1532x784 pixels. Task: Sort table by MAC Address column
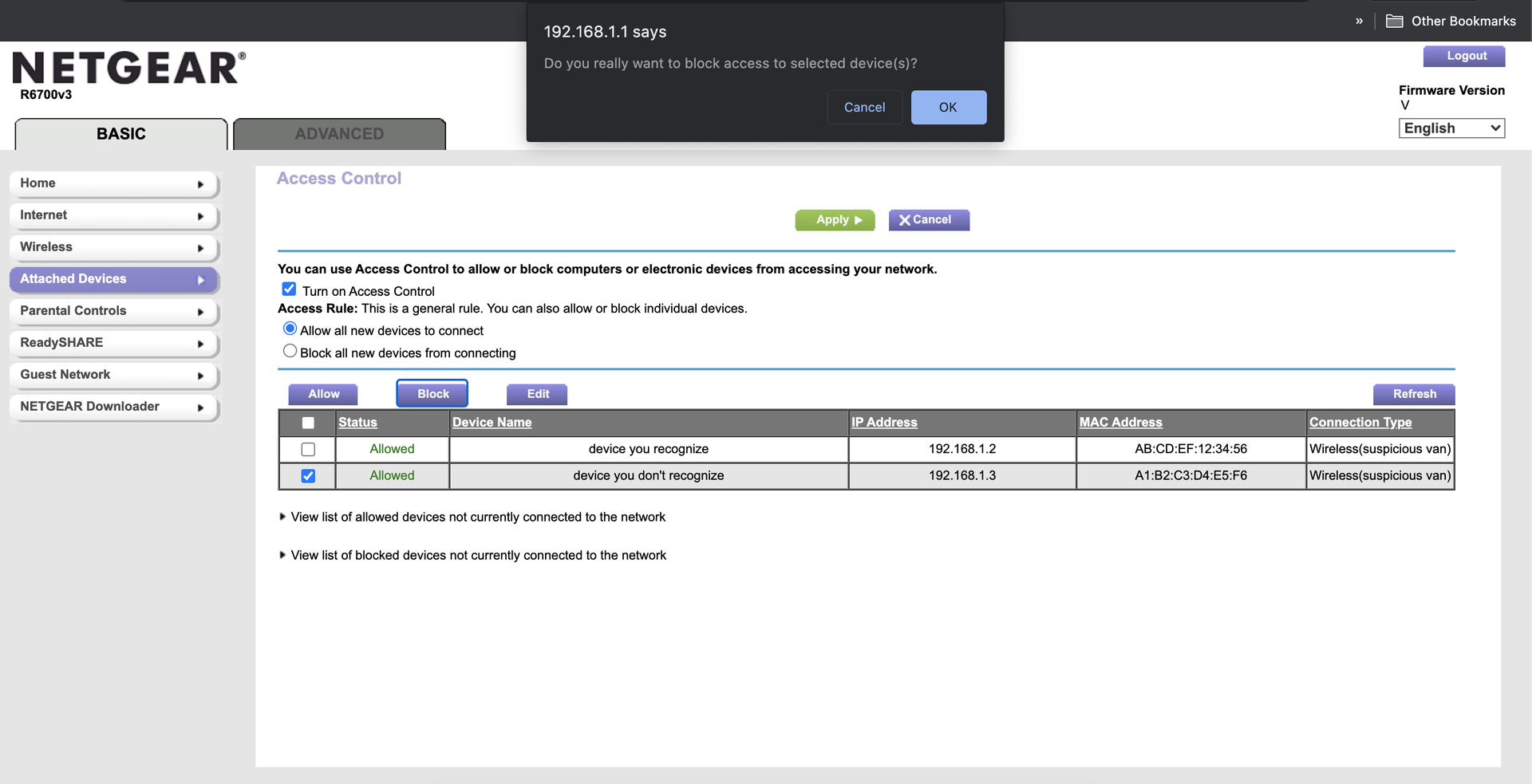coord(1120,423)
